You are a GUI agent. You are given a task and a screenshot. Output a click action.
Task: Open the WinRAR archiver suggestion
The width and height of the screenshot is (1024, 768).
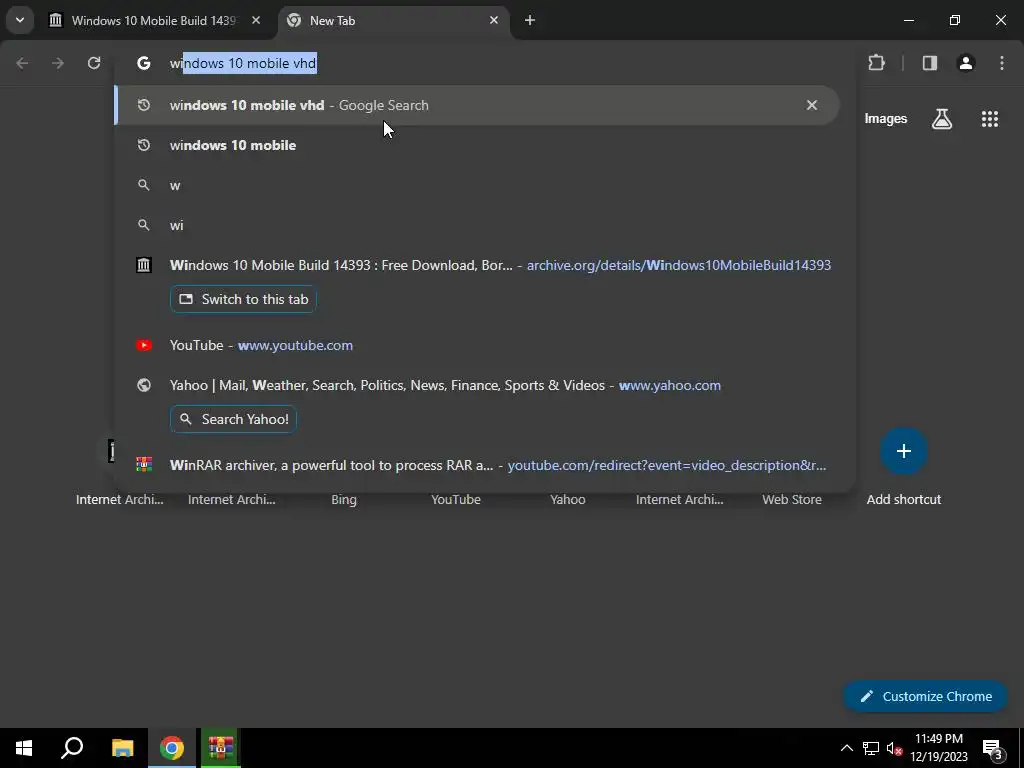tap(477, 465)
